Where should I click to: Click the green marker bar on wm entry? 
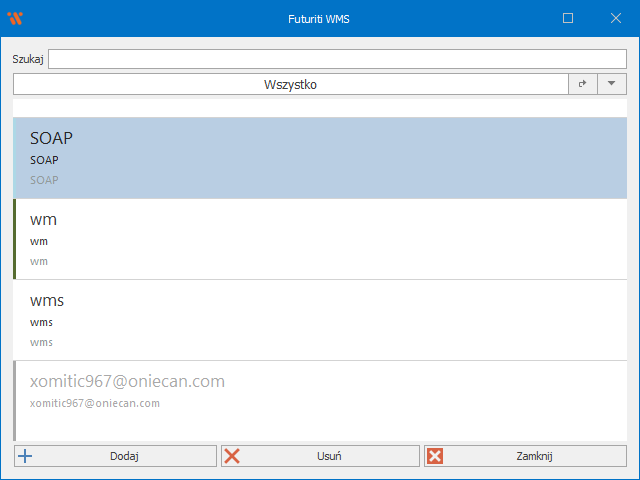click(x=15, y=239)
